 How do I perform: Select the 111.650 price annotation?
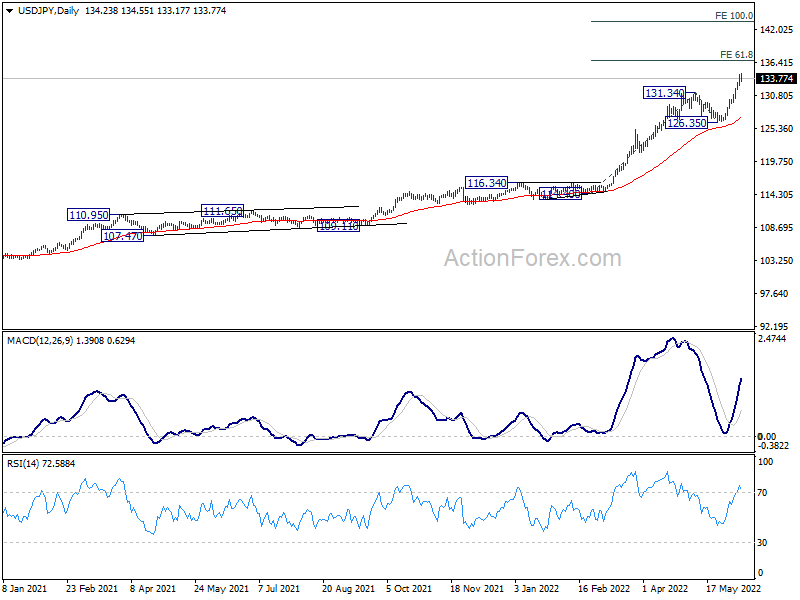click(222, 211)
